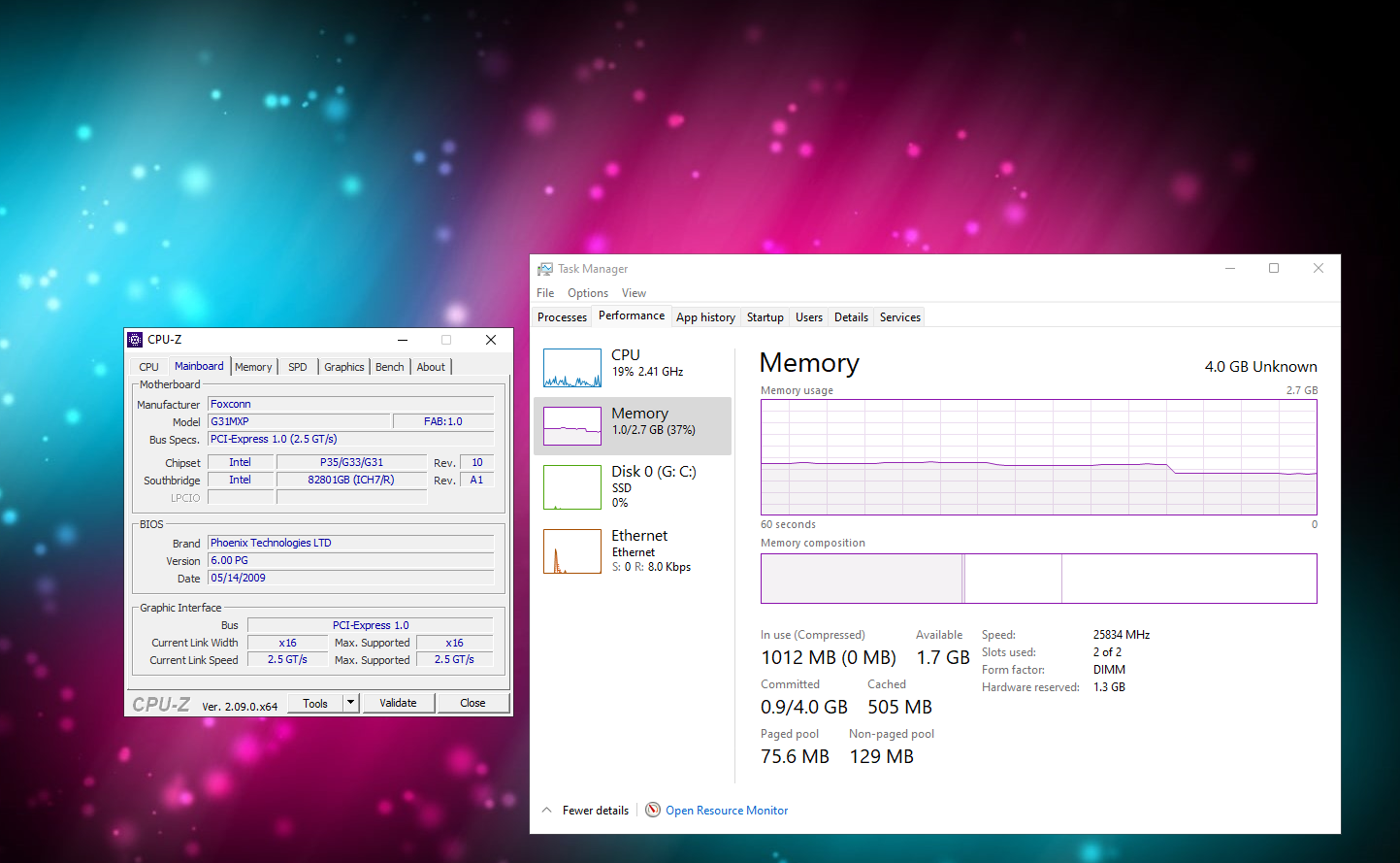Select the Memory usage graph thumbnail
Viewport: 1400px width, 863px height.
click(572, 426)
